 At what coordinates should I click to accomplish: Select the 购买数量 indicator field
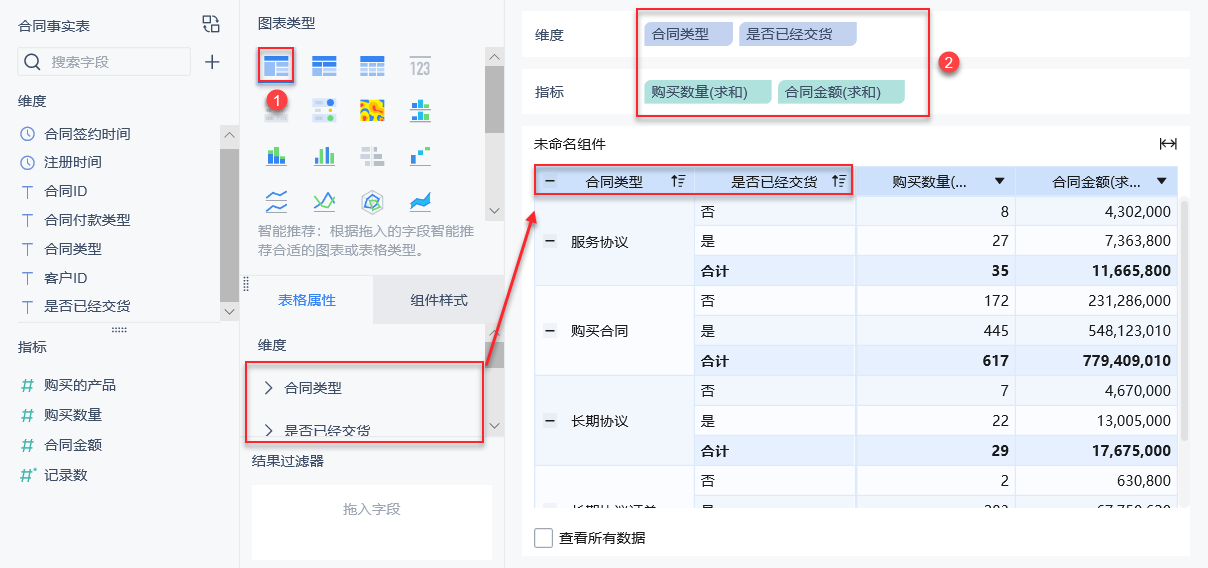point(73,415)
